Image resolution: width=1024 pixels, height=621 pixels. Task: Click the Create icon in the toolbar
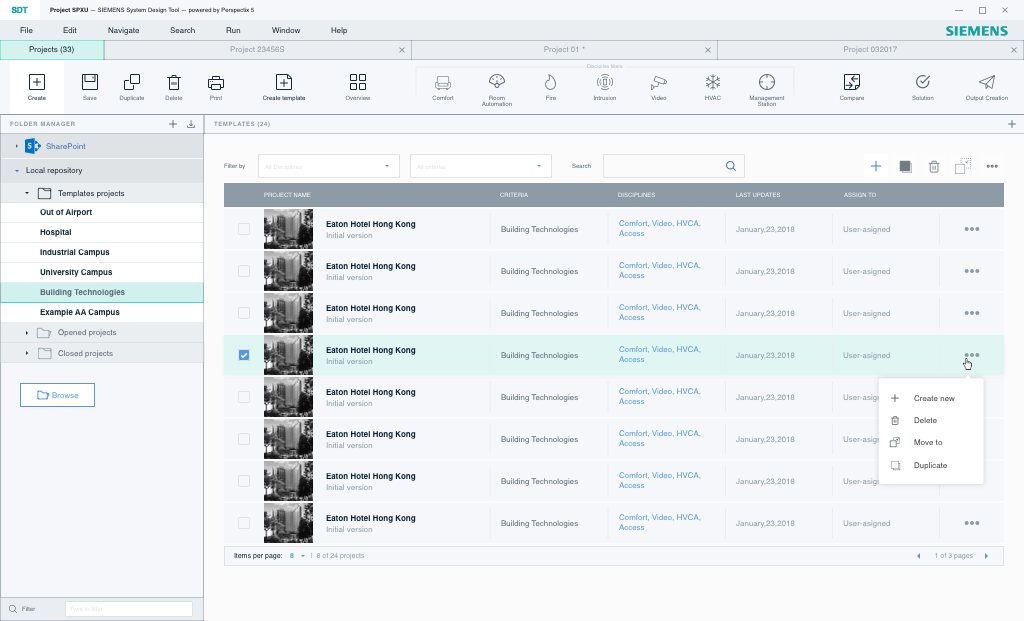click(x=37, y=82)
